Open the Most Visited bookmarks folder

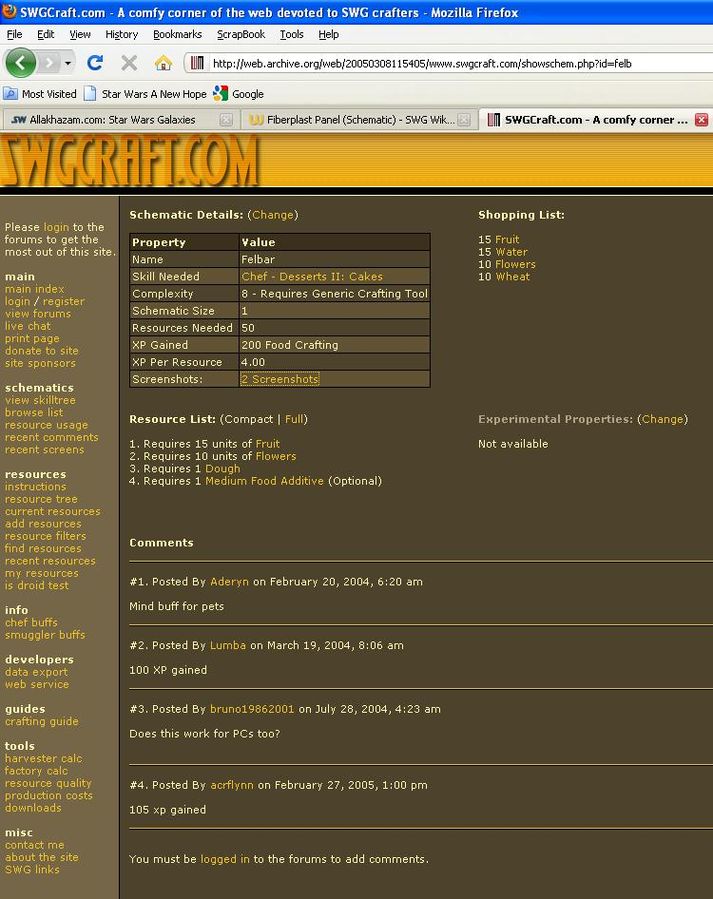40,94
